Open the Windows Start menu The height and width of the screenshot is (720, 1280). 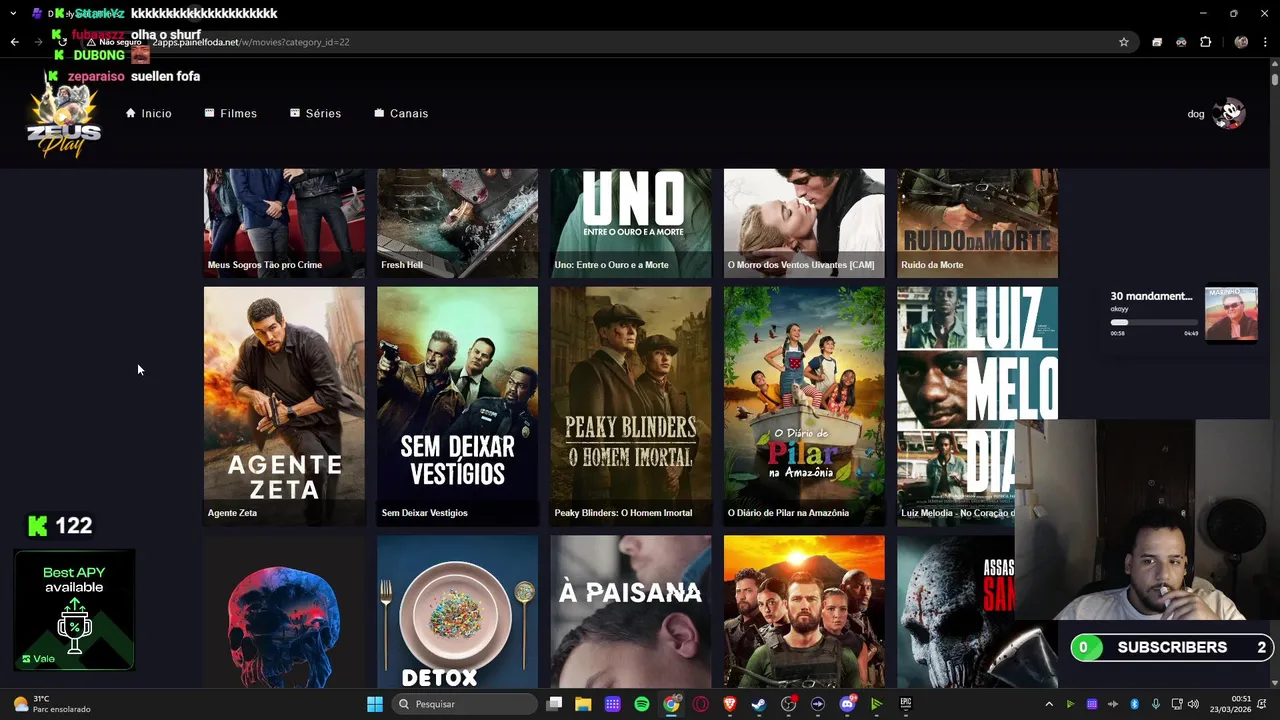pyautogui.click(x=374, y=704)
